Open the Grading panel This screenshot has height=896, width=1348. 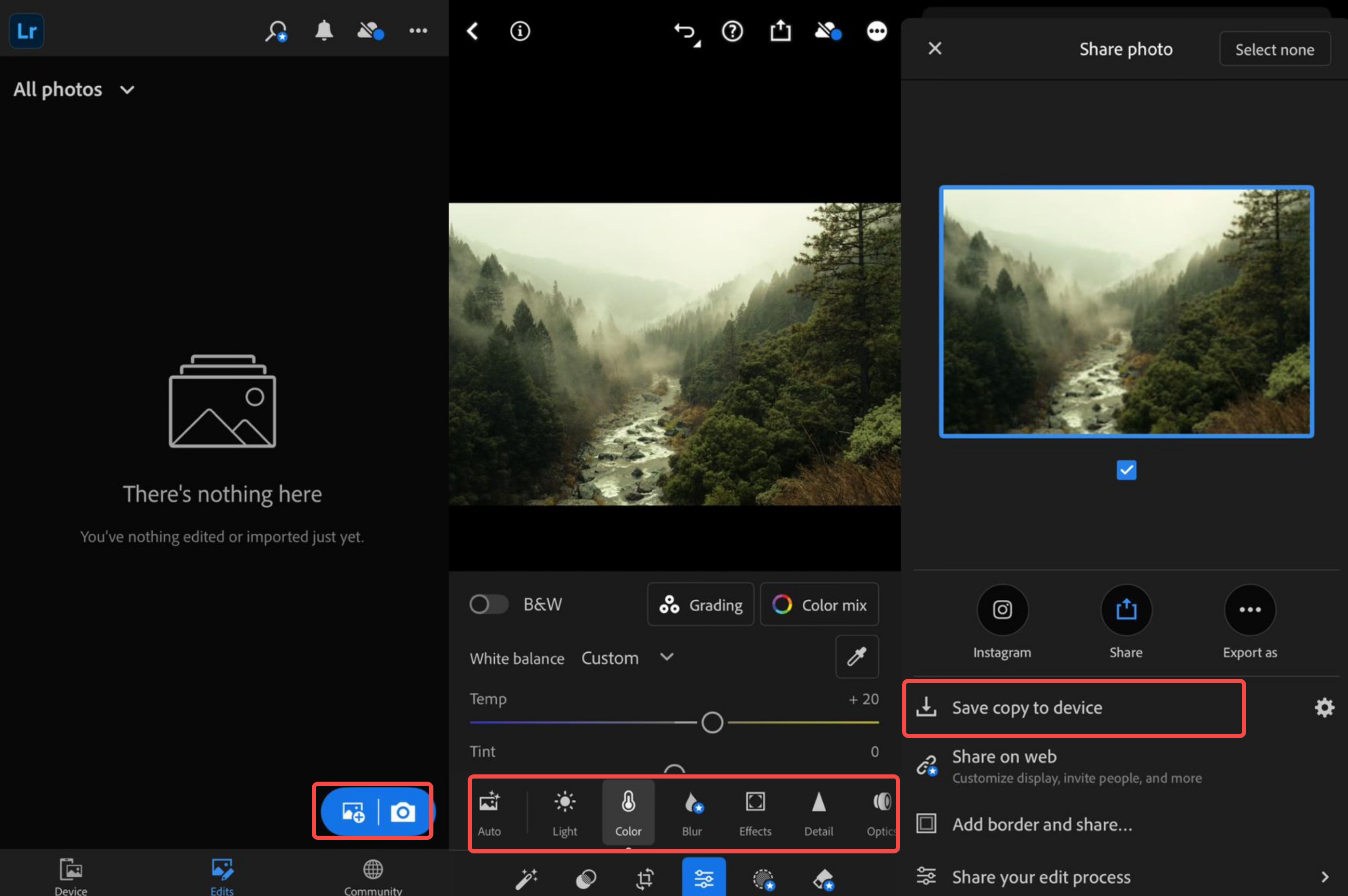[x=701, y=604]
